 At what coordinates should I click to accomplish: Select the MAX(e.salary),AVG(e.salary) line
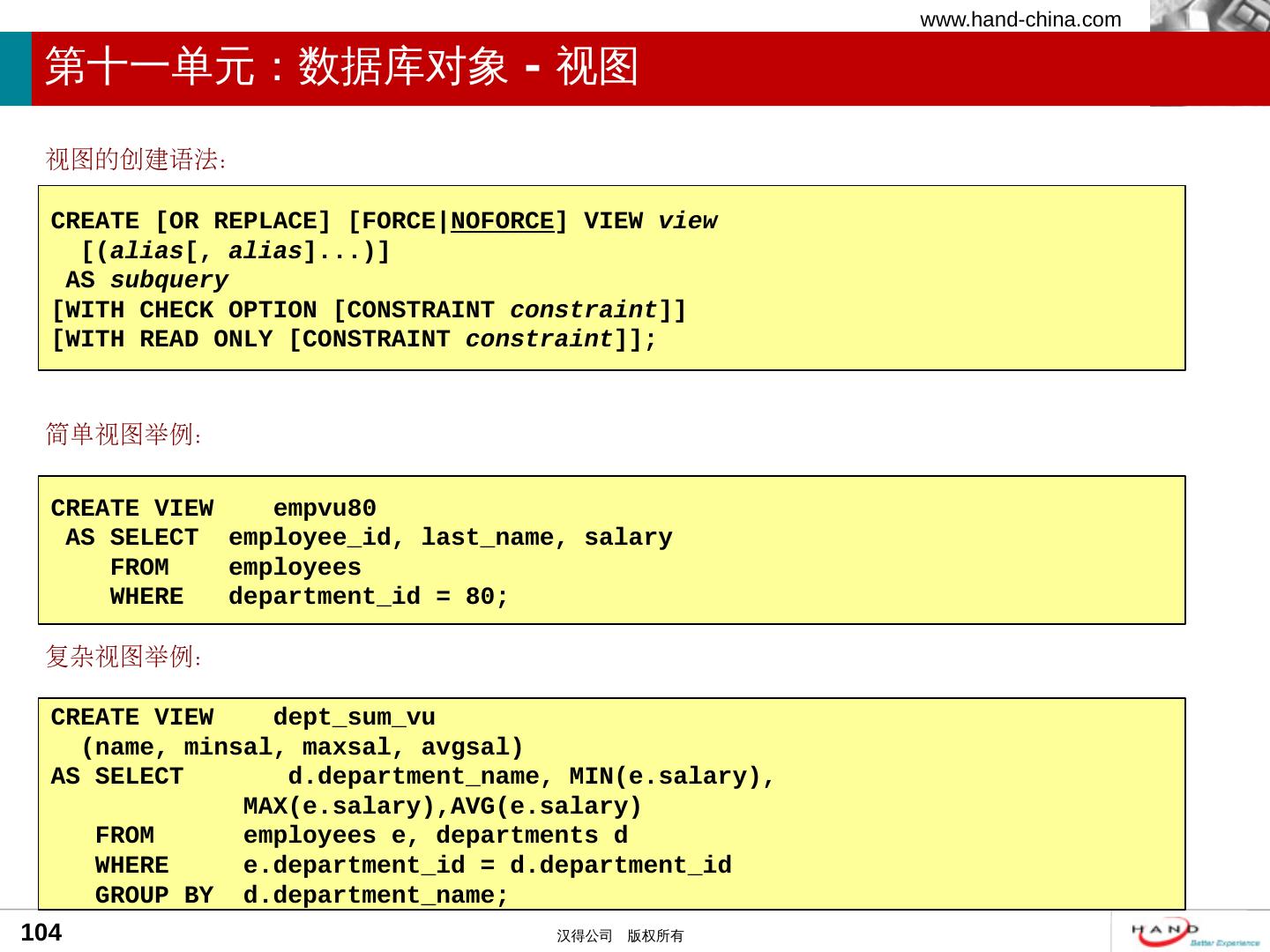point(443,807)
